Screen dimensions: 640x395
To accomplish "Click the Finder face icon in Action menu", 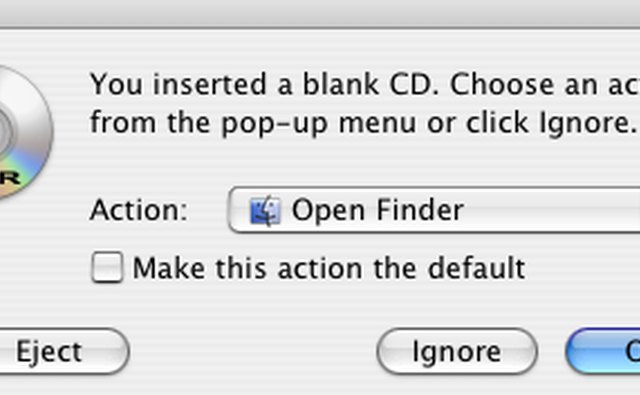I will tap(265, 211).
